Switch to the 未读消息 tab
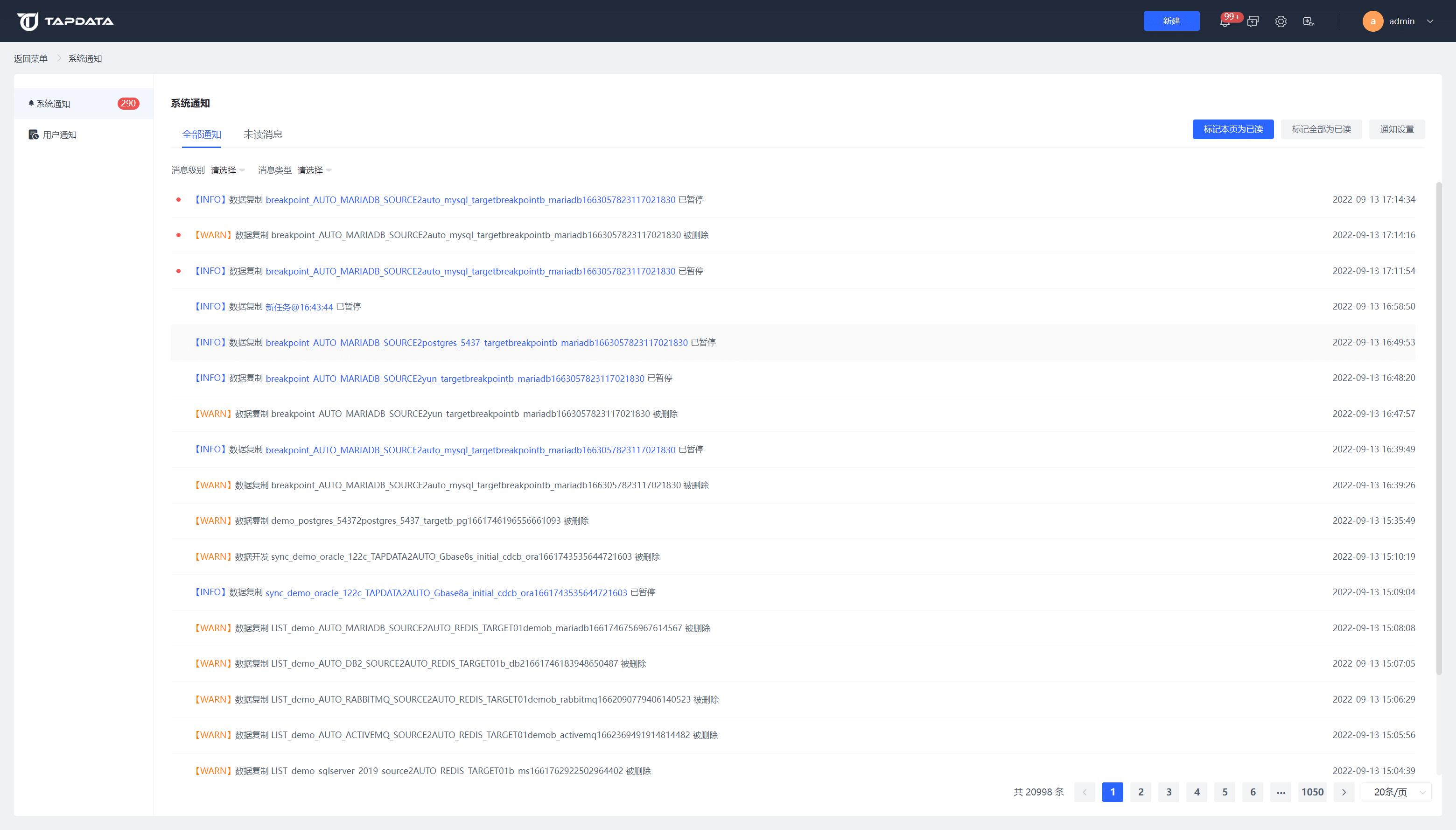 263,134
